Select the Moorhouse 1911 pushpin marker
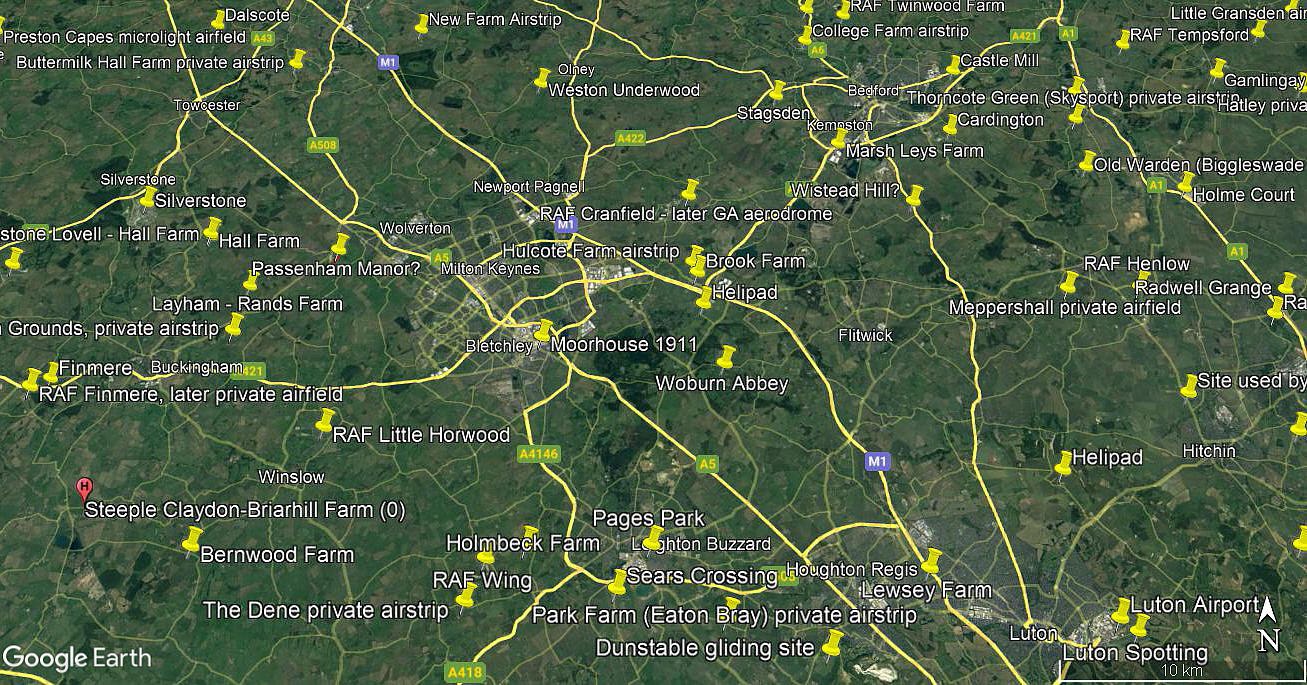Image resolution: width=1307 pixels, height=685 pixels. pyautogui.click(x=543, y=332)
